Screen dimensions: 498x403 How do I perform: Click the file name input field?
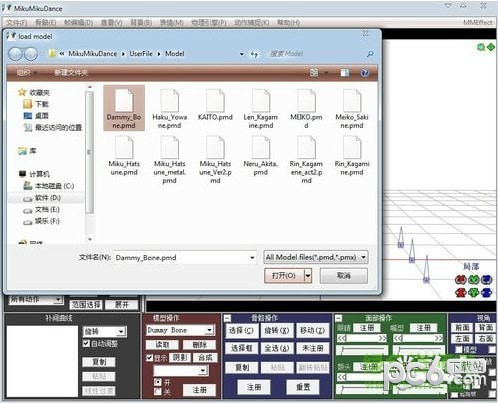[x=185, y=257]
